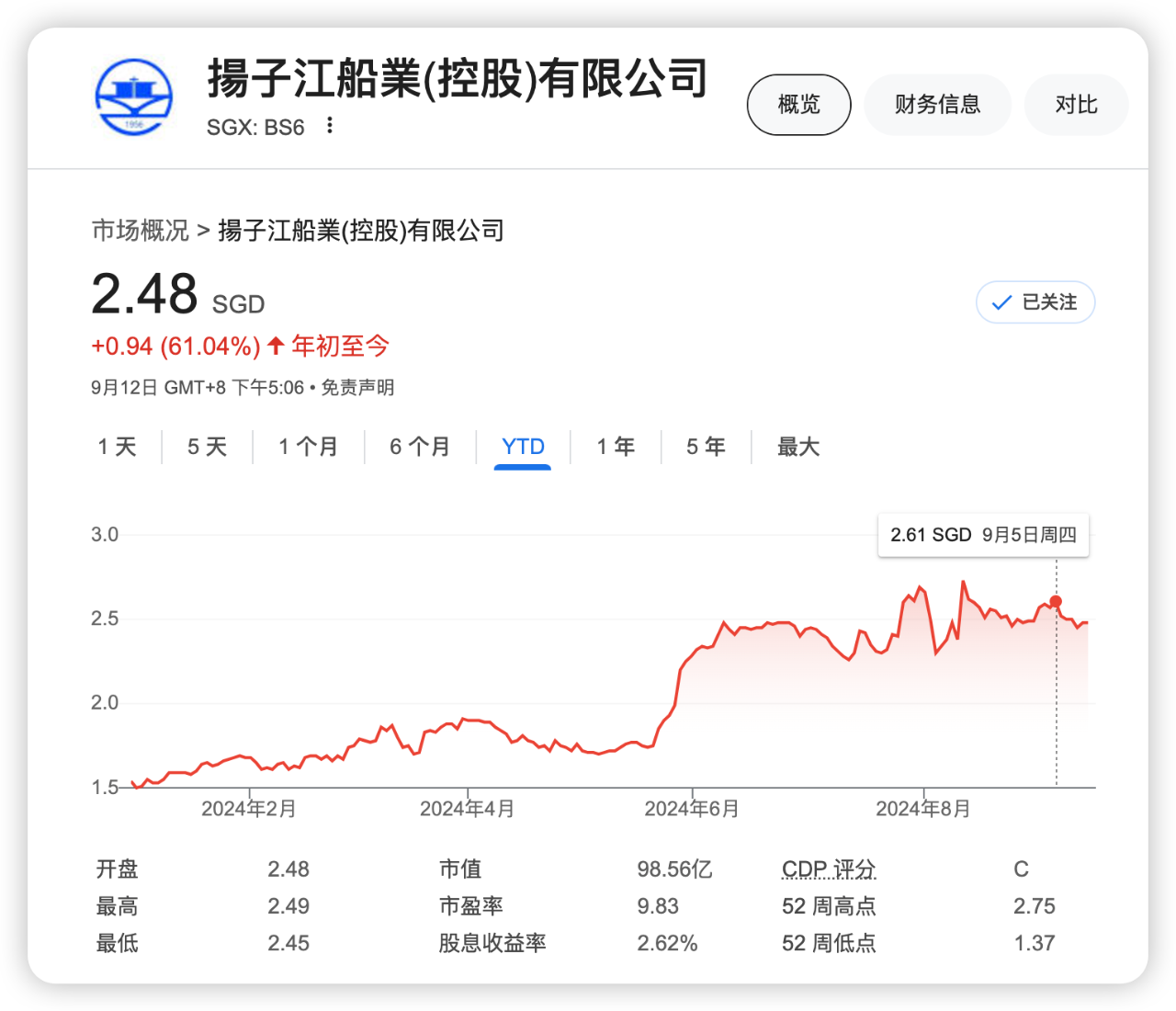Show the 最大 maximum range

point(798,448)
